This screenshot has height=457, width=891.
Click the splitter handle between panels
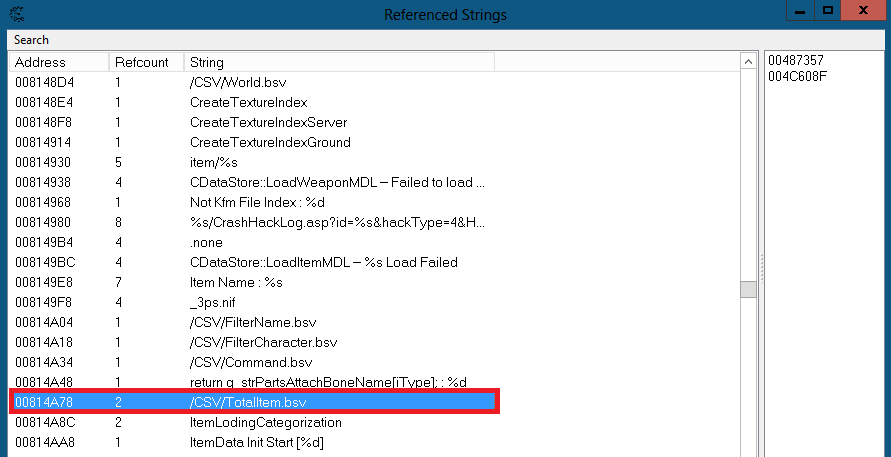tap(761, 268)
